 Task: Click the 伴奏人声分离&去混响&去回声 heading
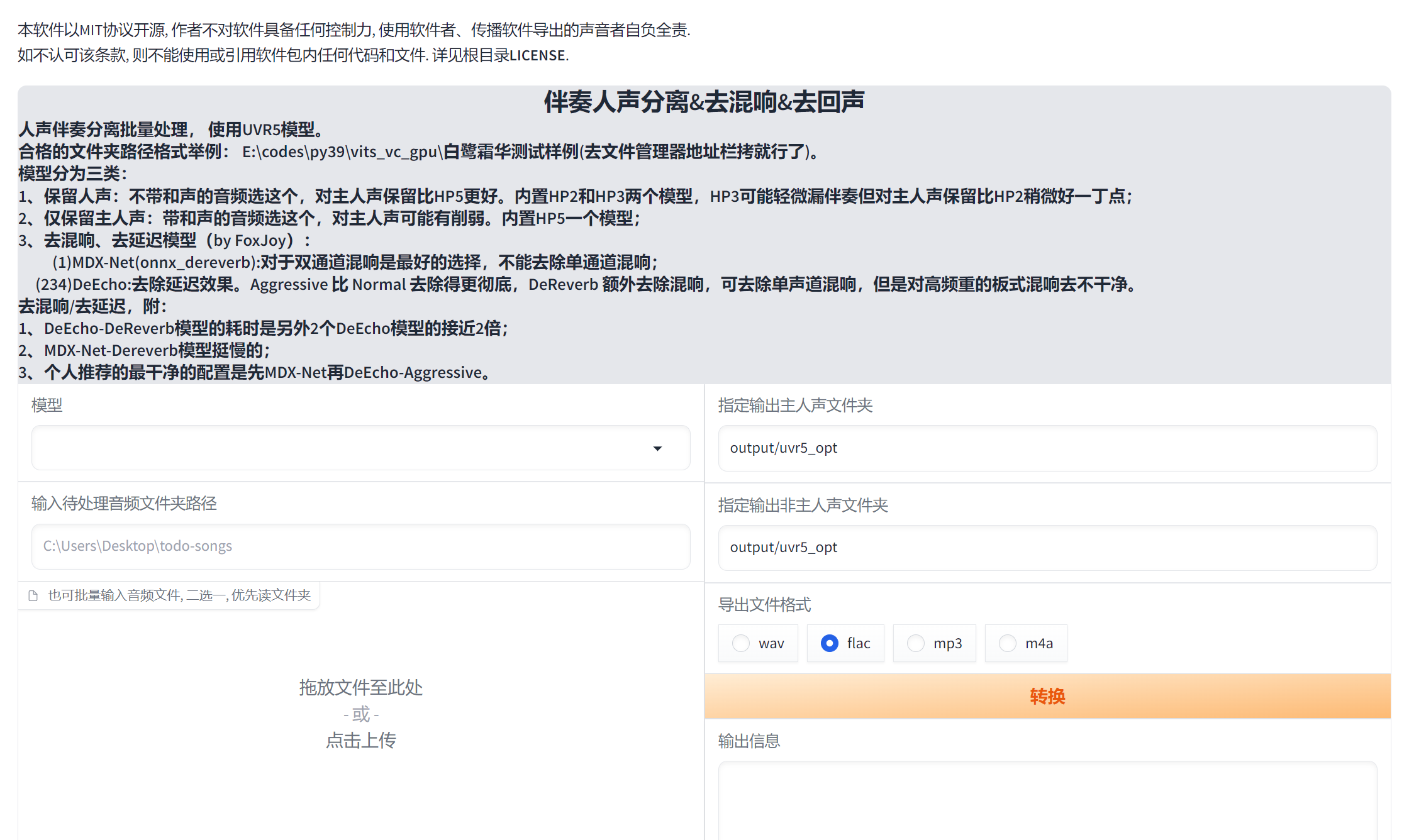(x=704, y=102)
